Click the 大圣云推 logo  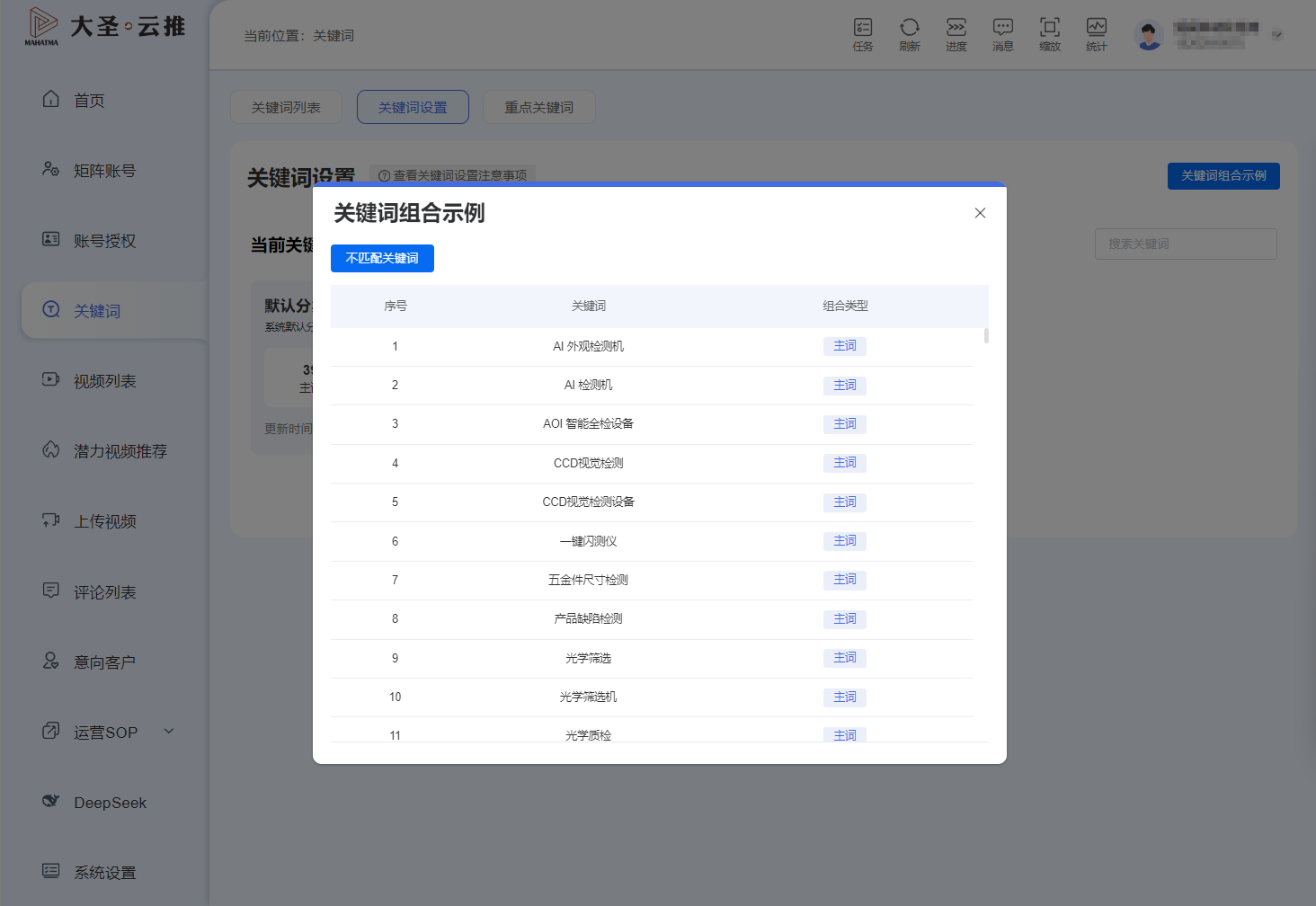coord(105,27)
